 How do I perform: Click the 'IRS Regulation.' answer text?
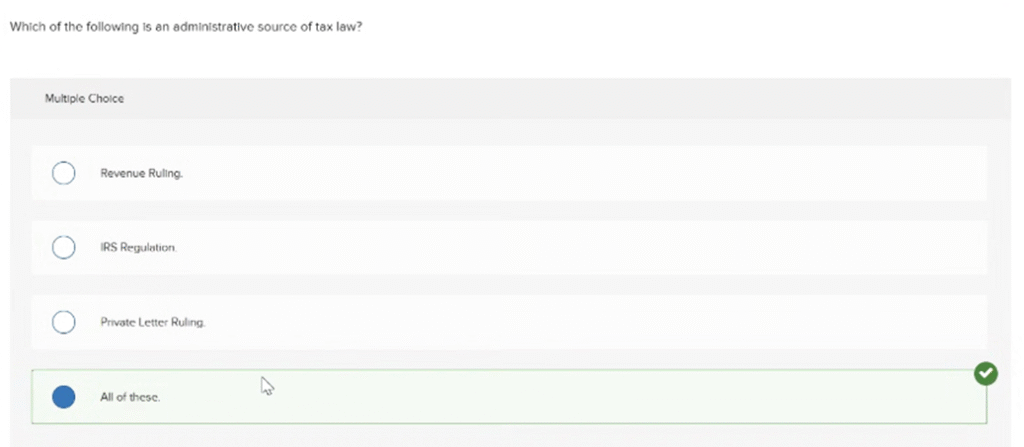[x=138, y=248]
